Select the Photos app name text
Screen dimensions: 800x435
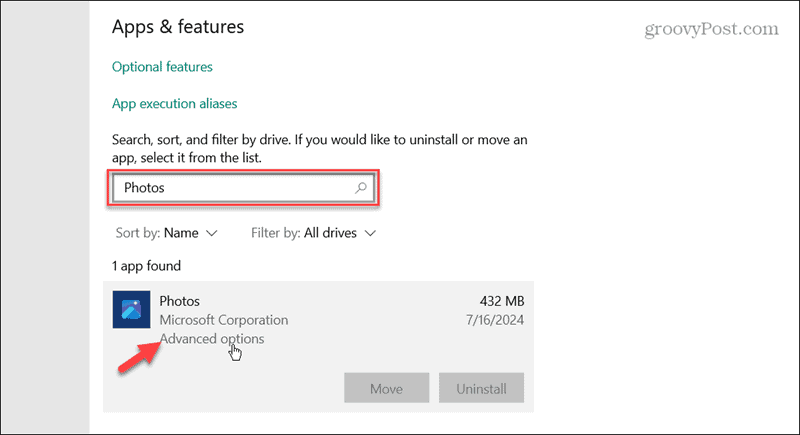click(x=180, y=301)
